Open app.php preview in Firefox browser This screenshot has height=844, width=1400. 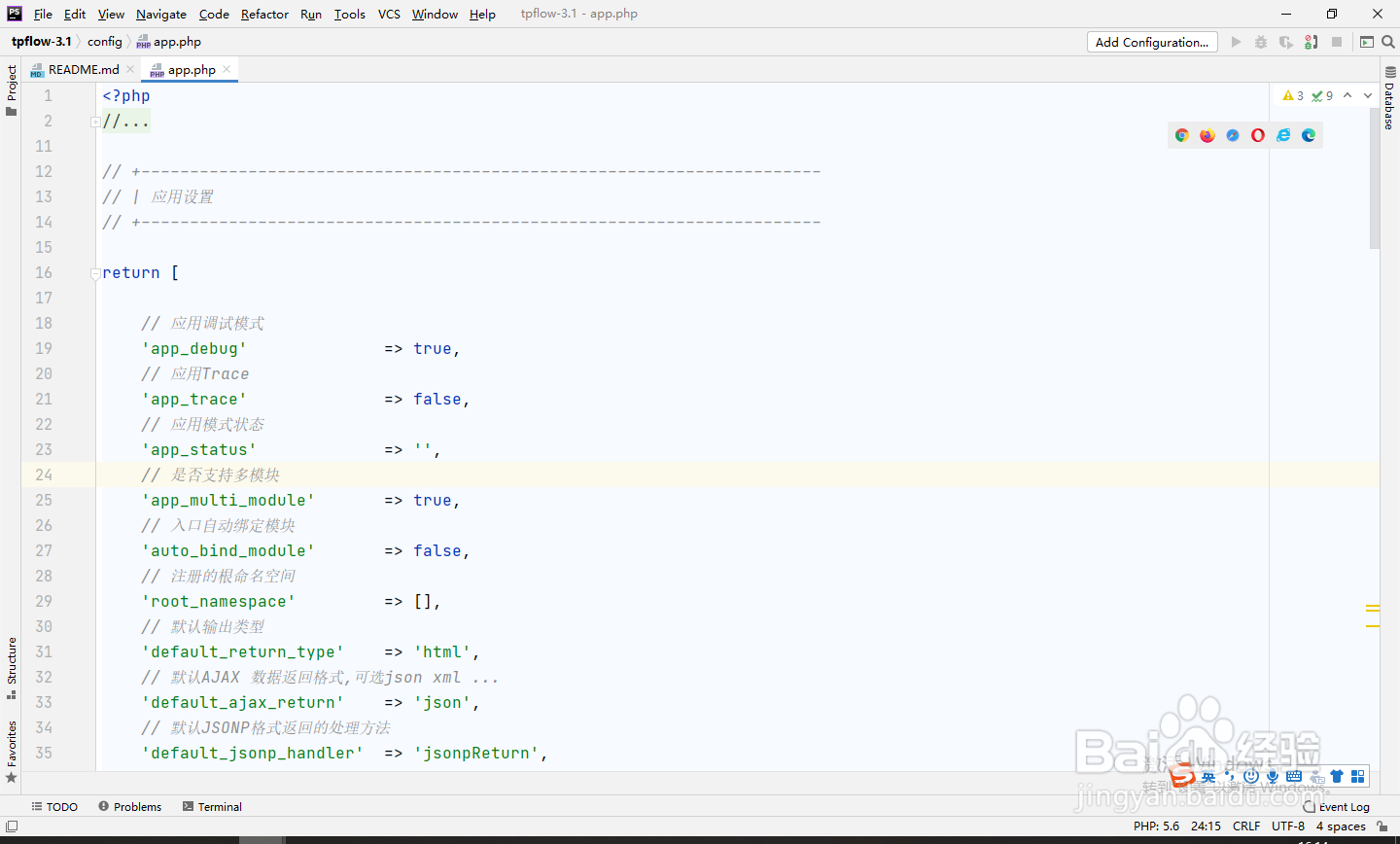1207,135
